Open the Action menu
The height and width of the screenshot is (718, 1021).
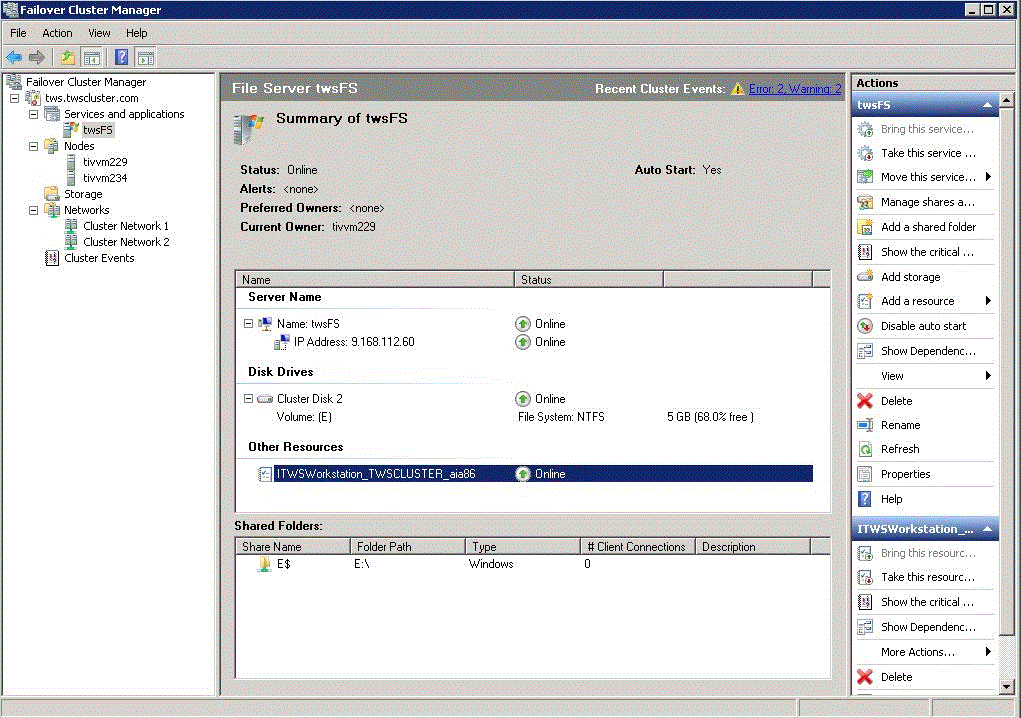(57, 33)
